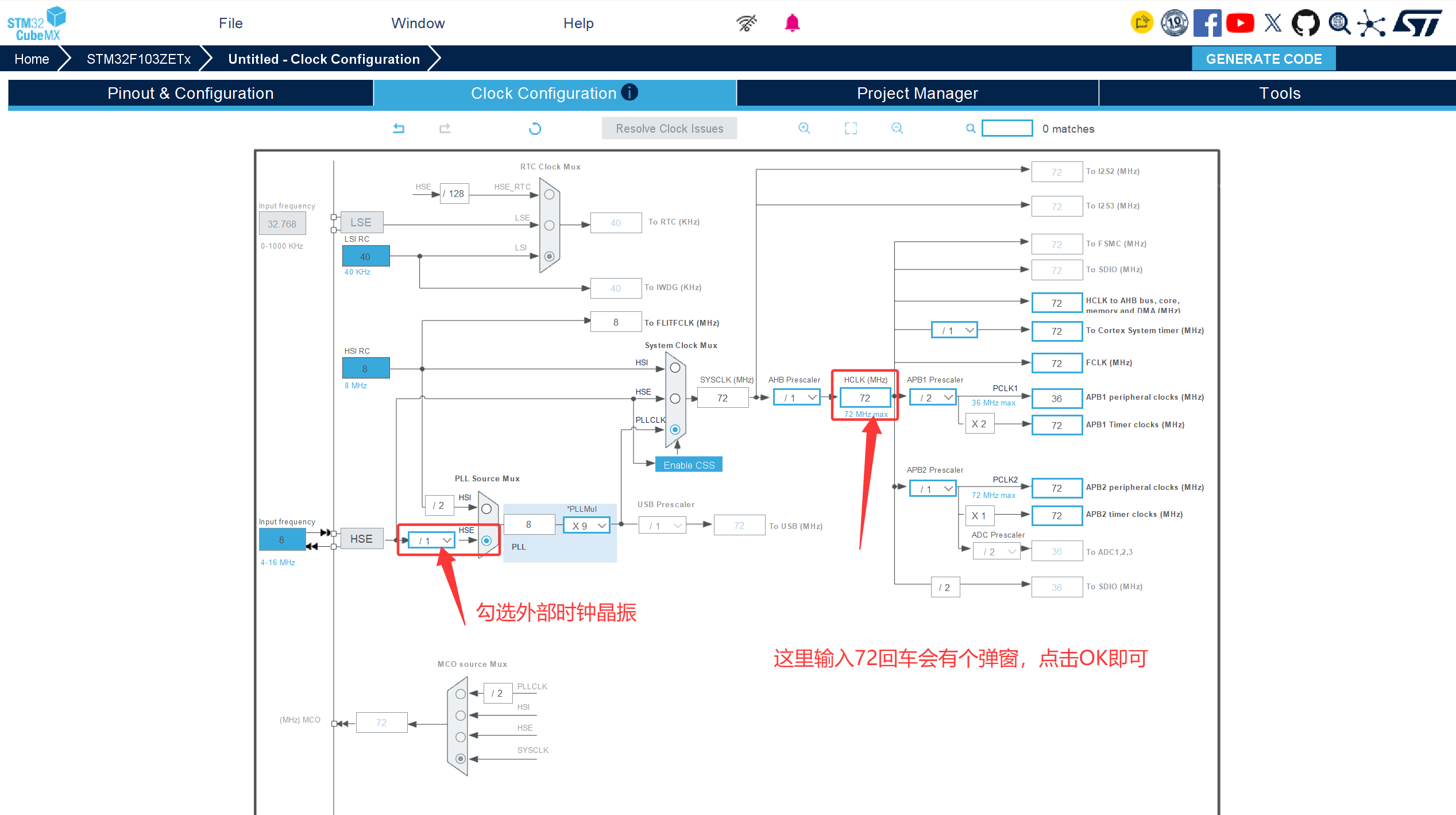Click the LSE input frequency 32.768 field
Image resolution: width=1456 pixels, height=815 pixels.
(x=282, y=223)
